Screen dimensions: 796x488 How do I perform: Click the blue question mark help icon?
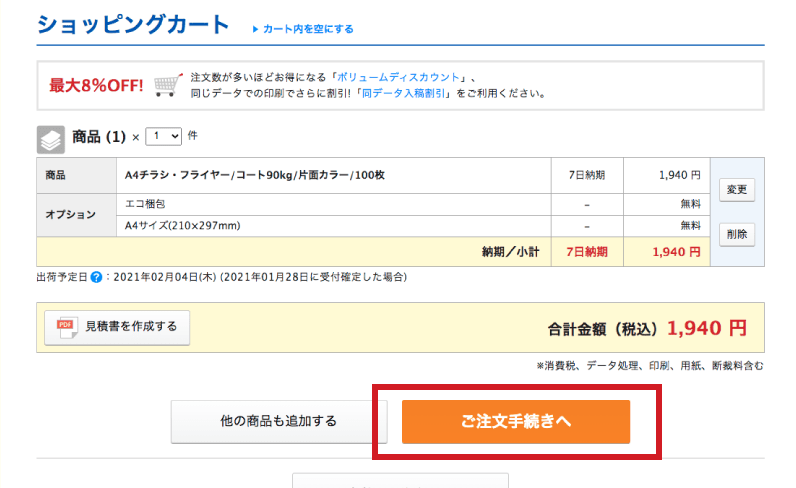point(96,277)
